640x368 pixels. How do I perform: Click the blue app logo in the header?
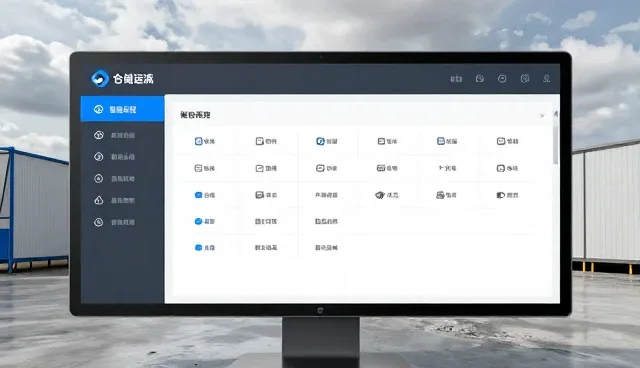pyautogui.click(x=100, y=78)
